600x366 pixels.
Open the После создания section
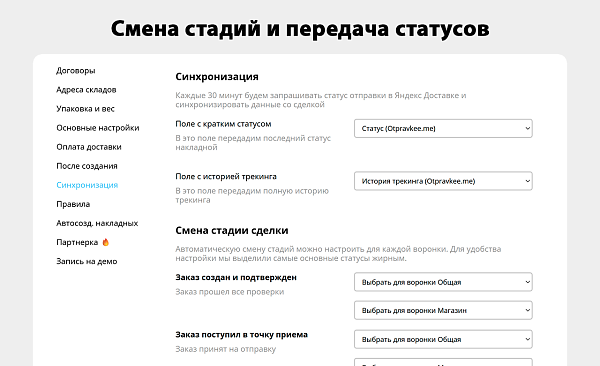(87, 166)
